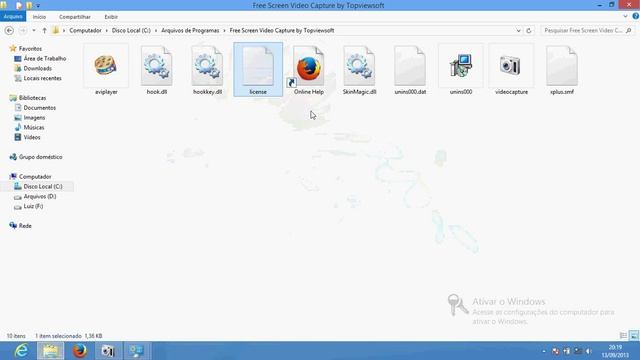Click the taskbar clock showing 20:19
The width and height of the screenshot is (640, 360).
[x=615, y=351]
